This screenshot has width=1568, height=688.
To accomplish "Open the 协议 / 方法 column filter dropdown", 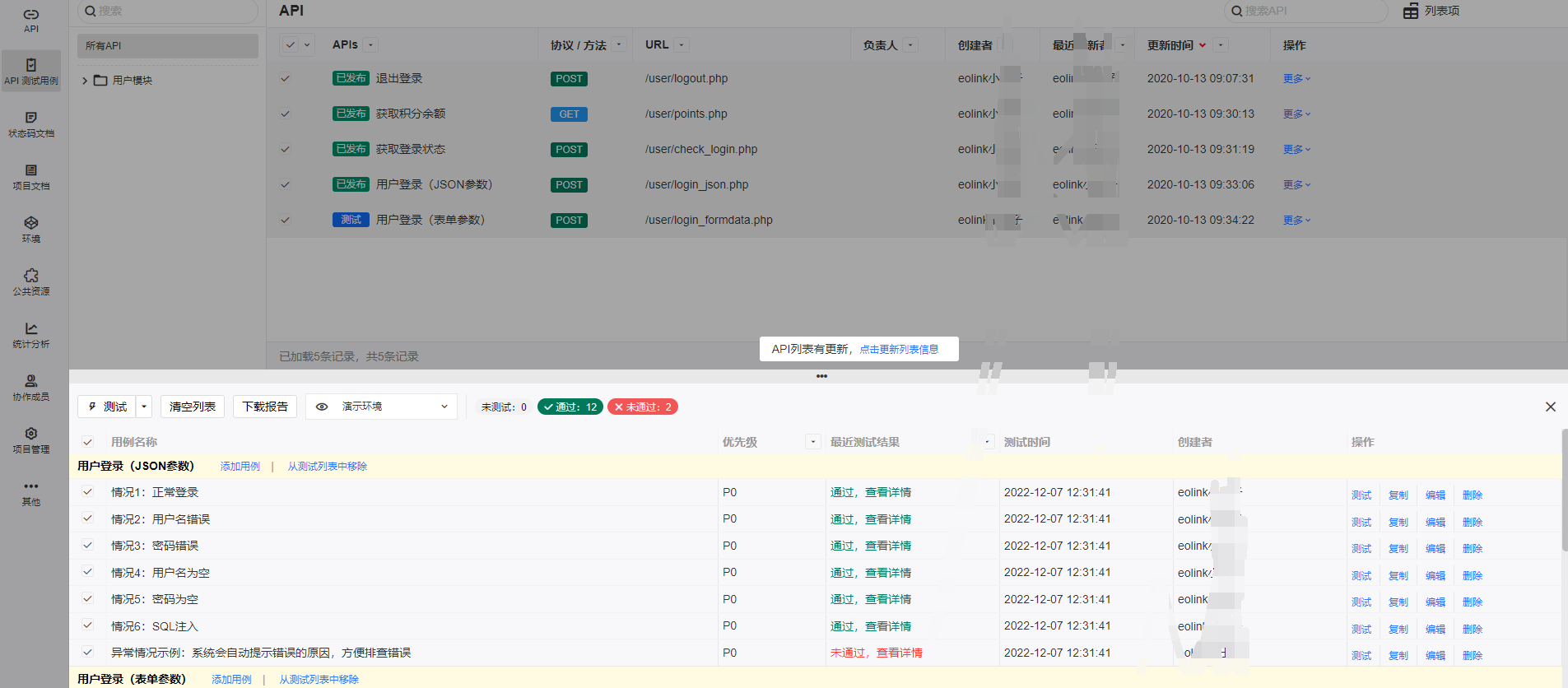I will coord(620,45).
